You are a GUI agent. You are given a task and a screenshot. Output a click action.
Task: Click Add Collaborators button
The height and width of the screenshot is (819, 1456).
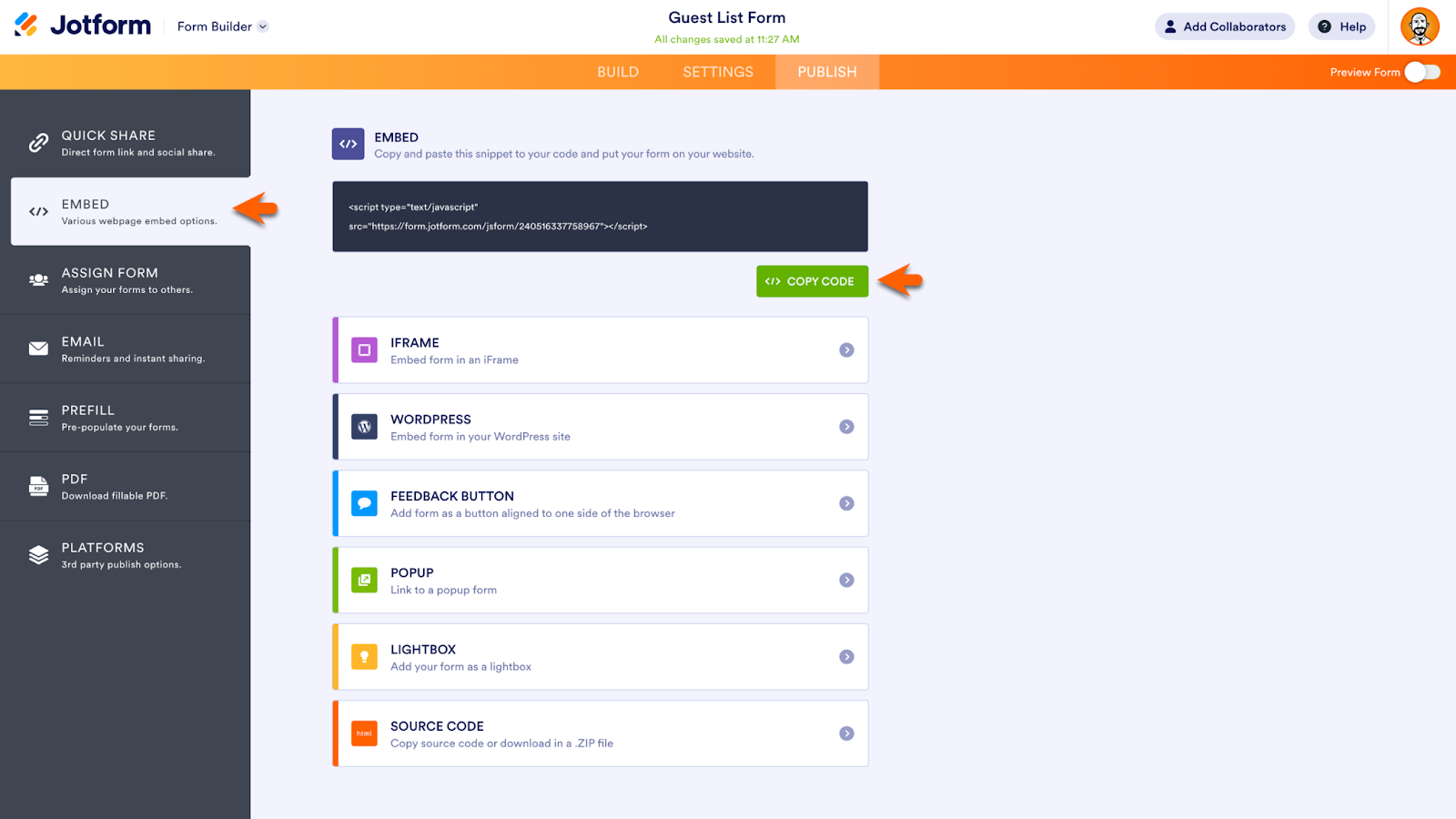pyautogui.click(x=1225, y=26)
